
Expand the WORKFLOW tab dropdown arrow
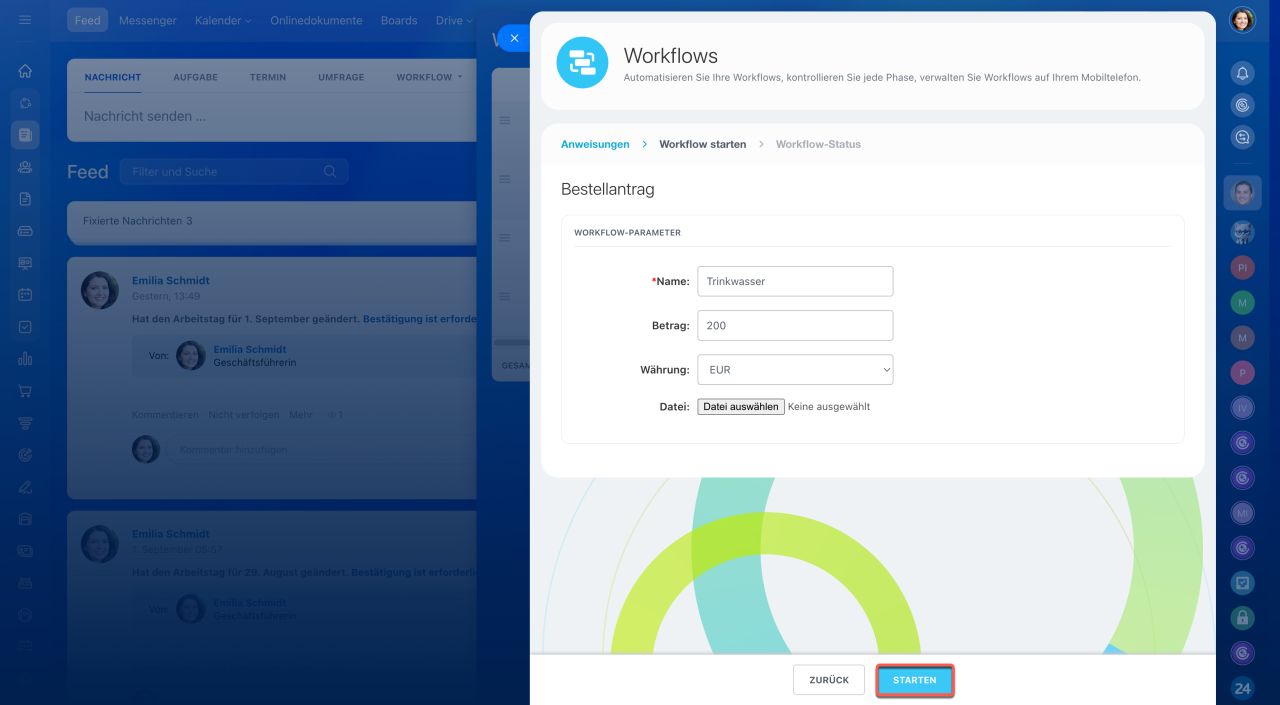[460, 77]
